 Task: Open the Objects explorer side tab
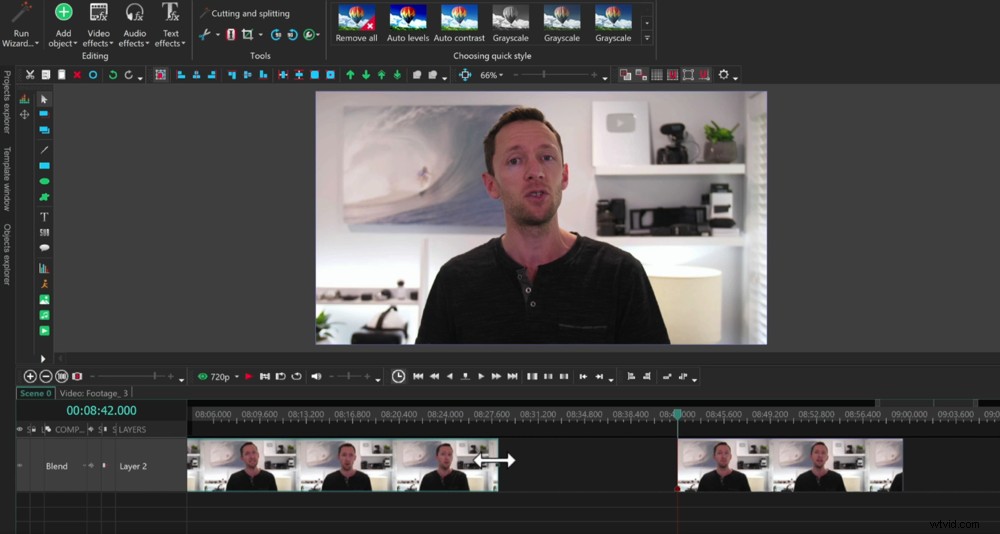tap(7, 254)
